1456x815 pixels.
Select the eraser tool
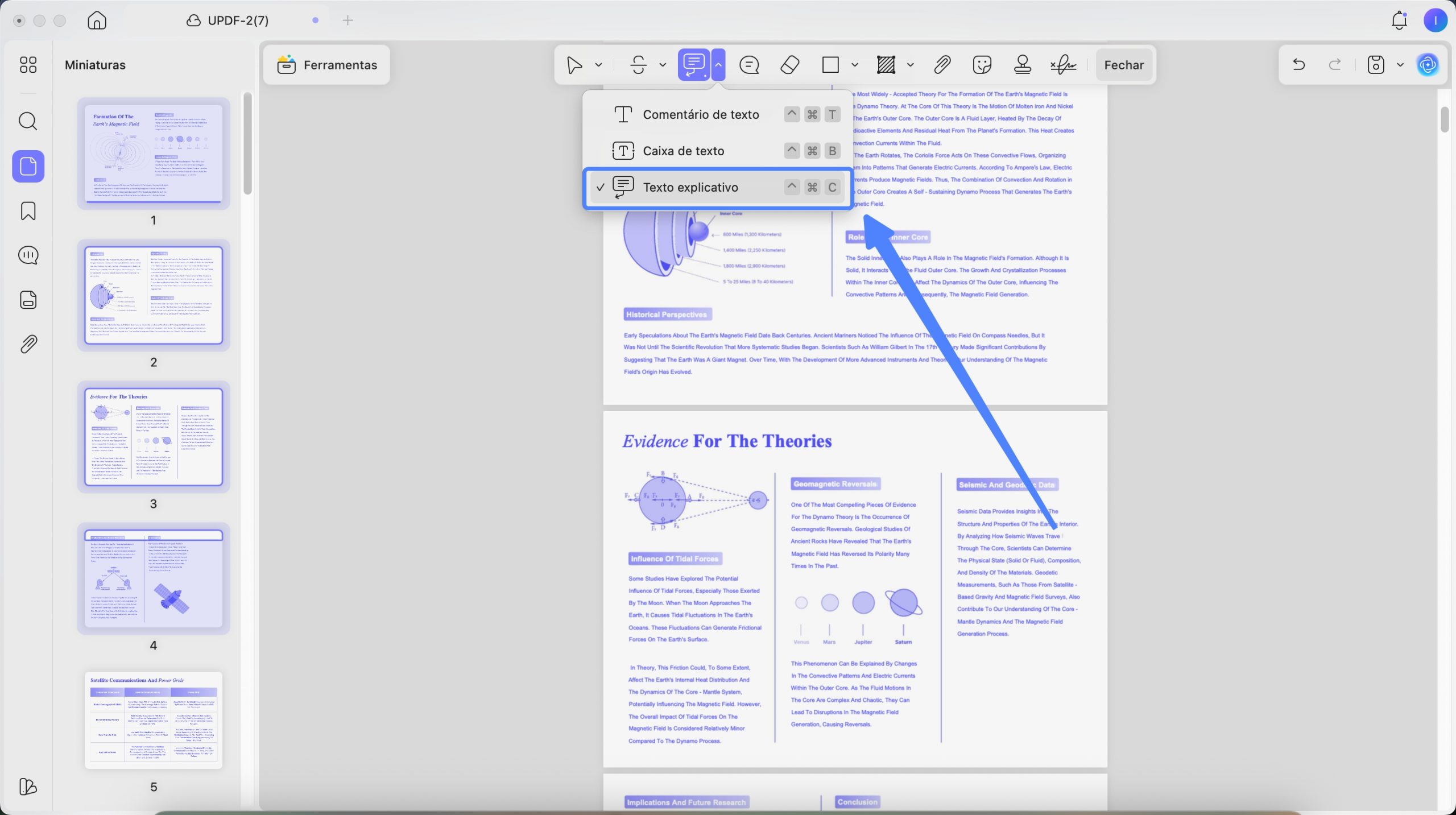pyautogui.click(x=790, y=65)
